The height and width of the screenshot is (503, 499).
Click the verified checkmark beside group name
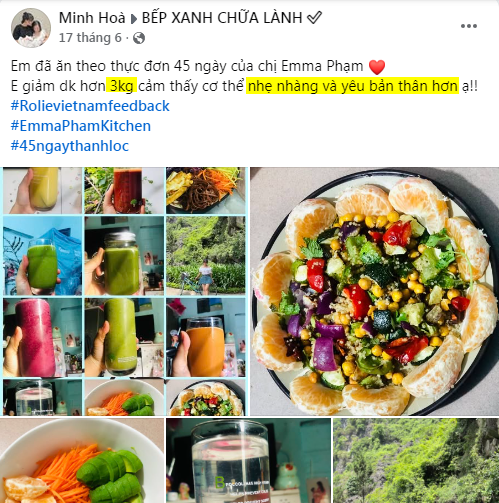pos(314,17)
